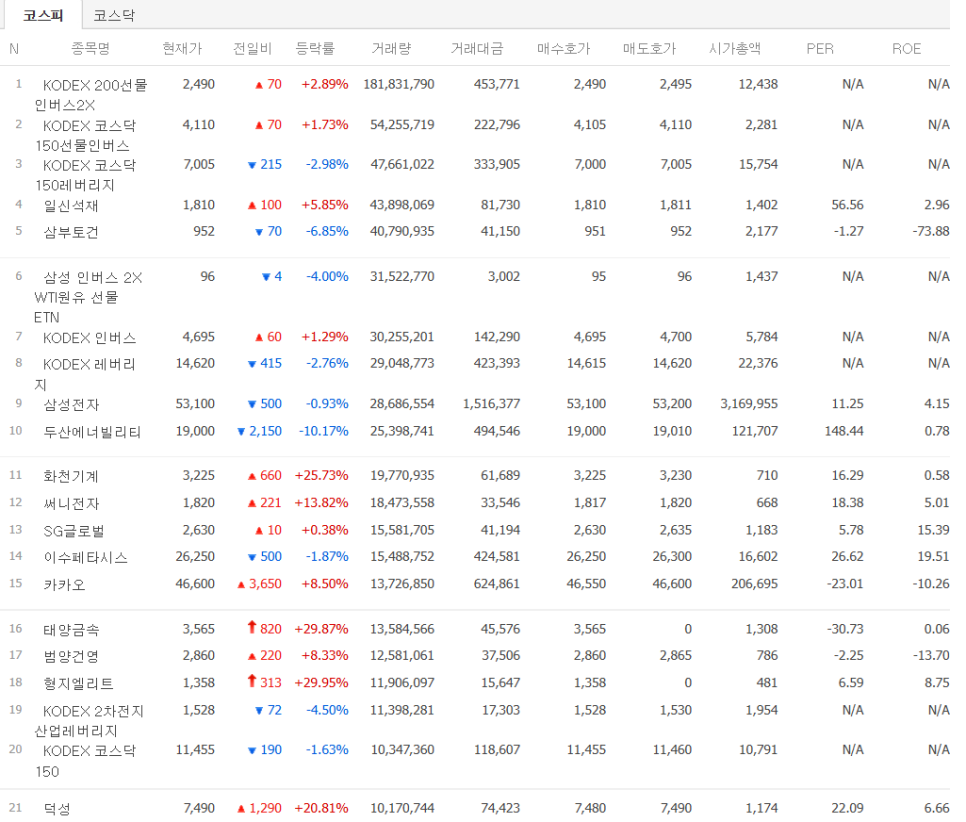966x822 pixels.
Task: Click 삼부토건 ROE value -73.88
Action: click(x=931, y=231)
